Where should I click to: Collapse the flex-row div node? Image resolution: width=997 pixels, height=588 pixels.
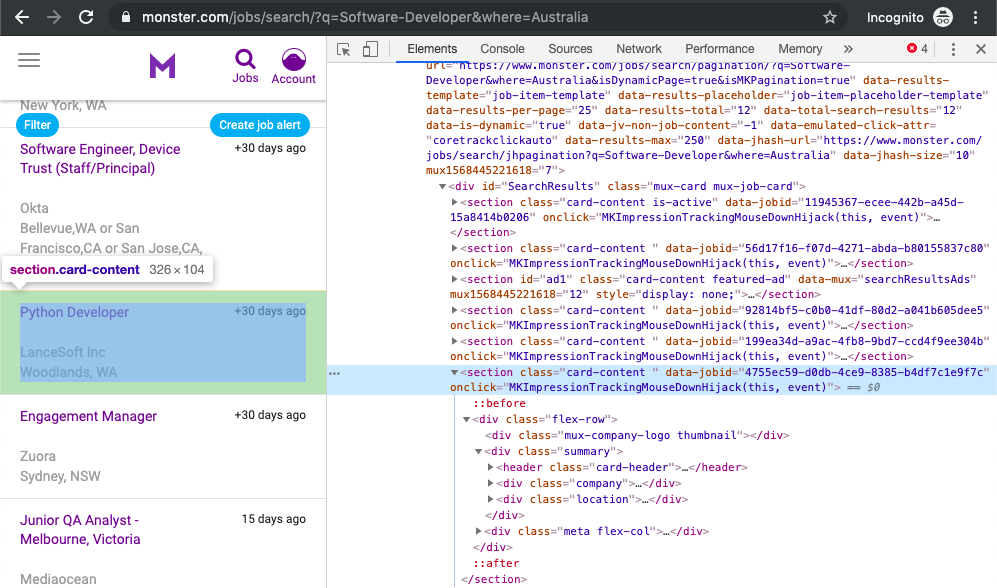(x=466, y=420)
